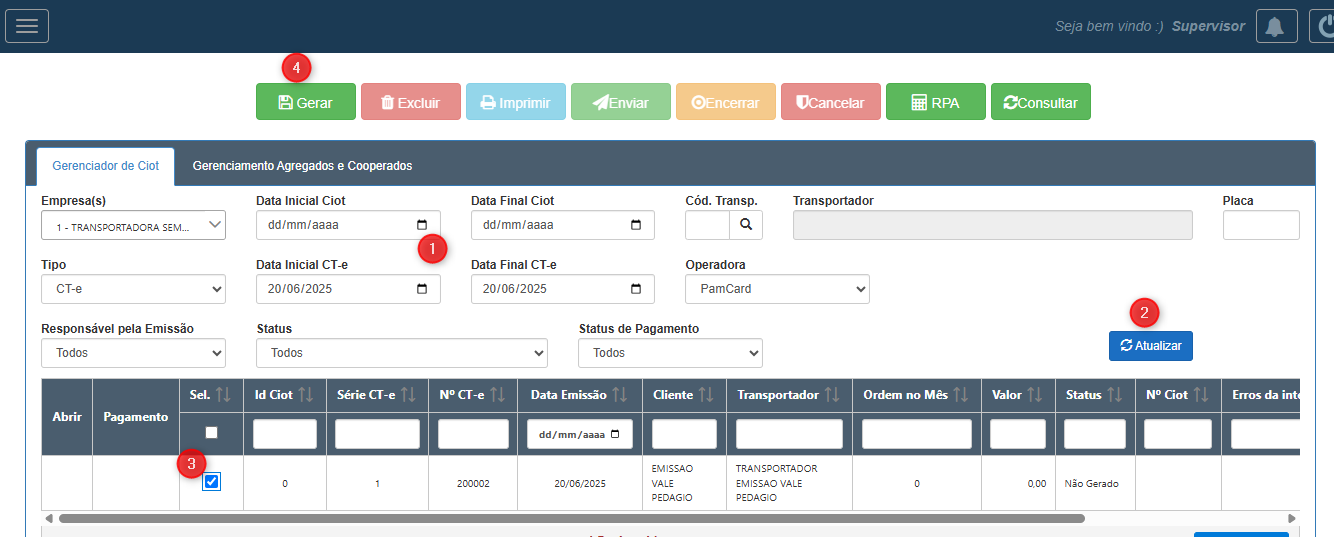This screenshot has width=1334, height=537.
Task: Open the Operadora PamCard dropdown
Action: 777,289
